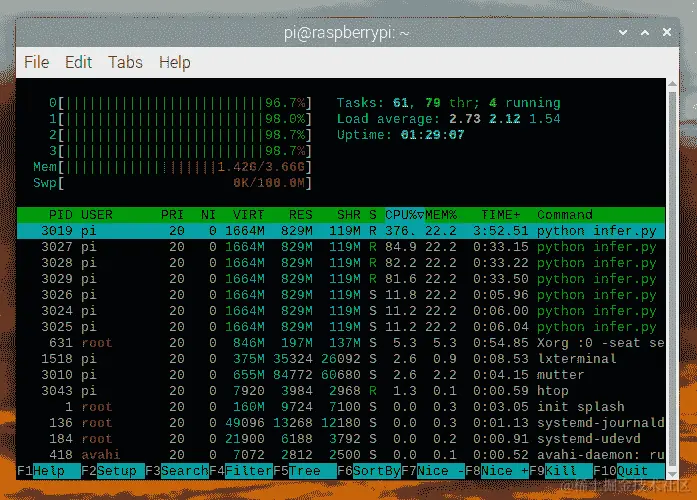Sort by the USER column header
This screenshot has height=500, width=697.
point(96,215)
